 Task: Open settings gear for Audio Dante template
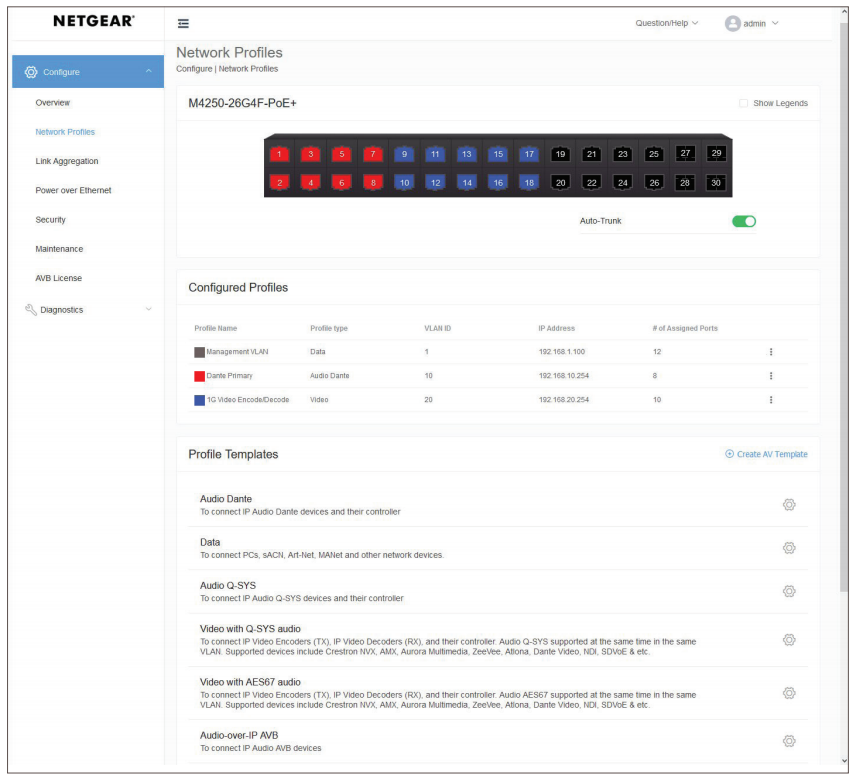tap(789, 504)
